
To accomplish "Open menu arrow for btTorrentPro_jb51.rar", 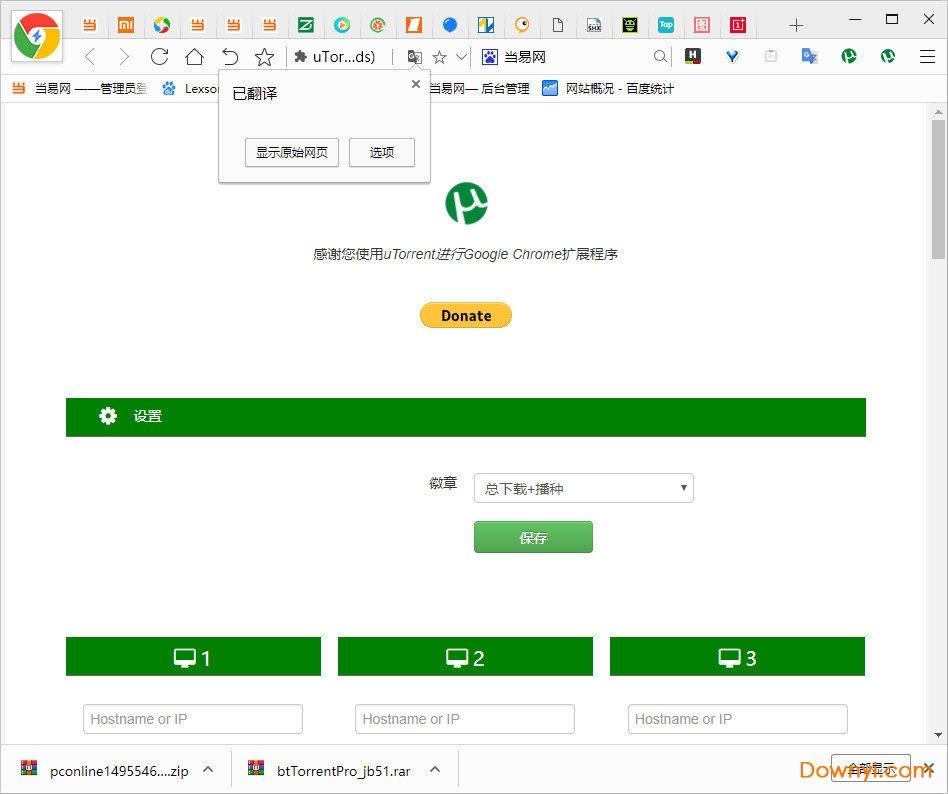I will [x=435, y=770].
